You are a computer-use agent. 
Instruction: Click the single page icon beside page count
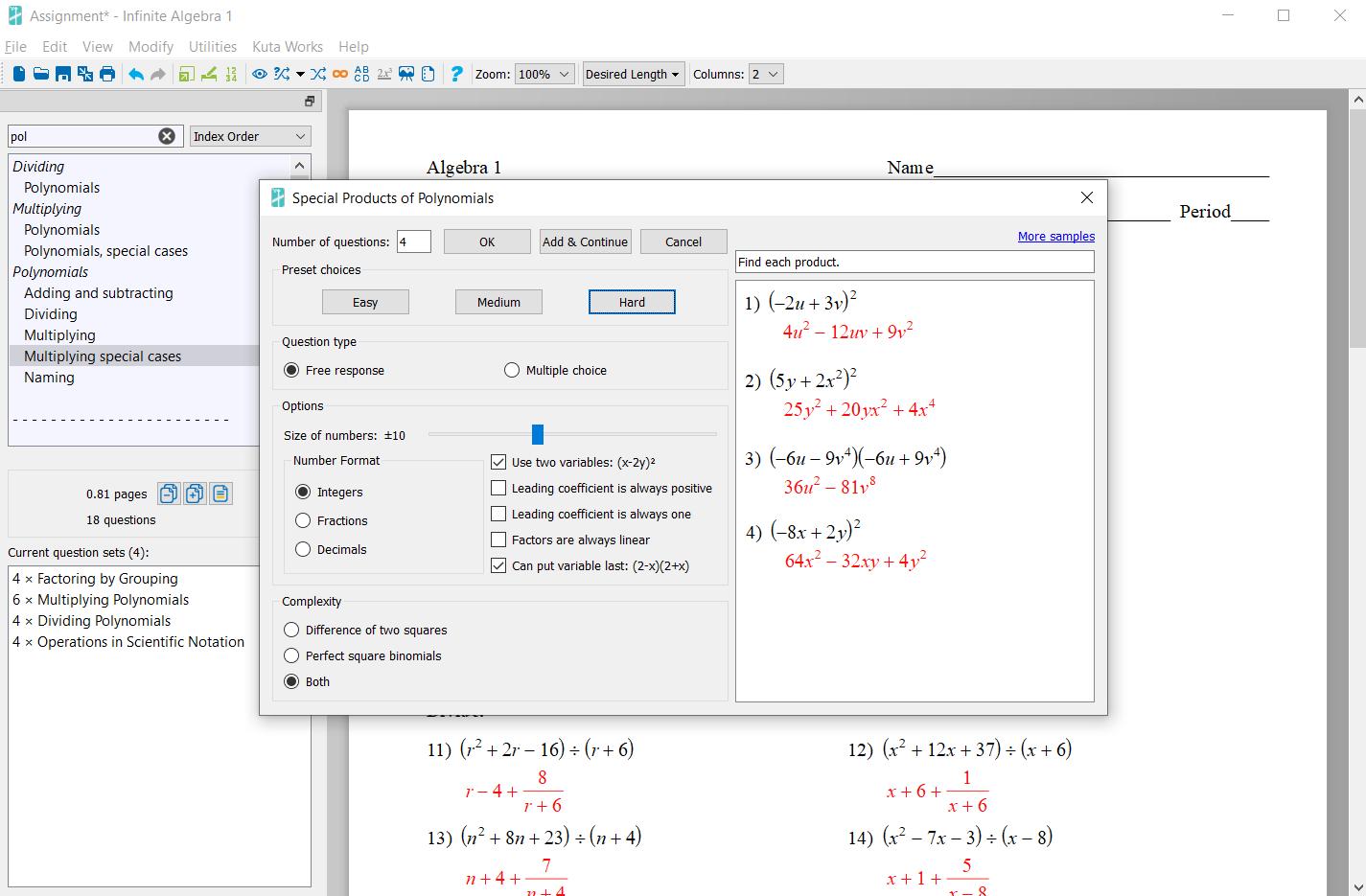[220, 494]
